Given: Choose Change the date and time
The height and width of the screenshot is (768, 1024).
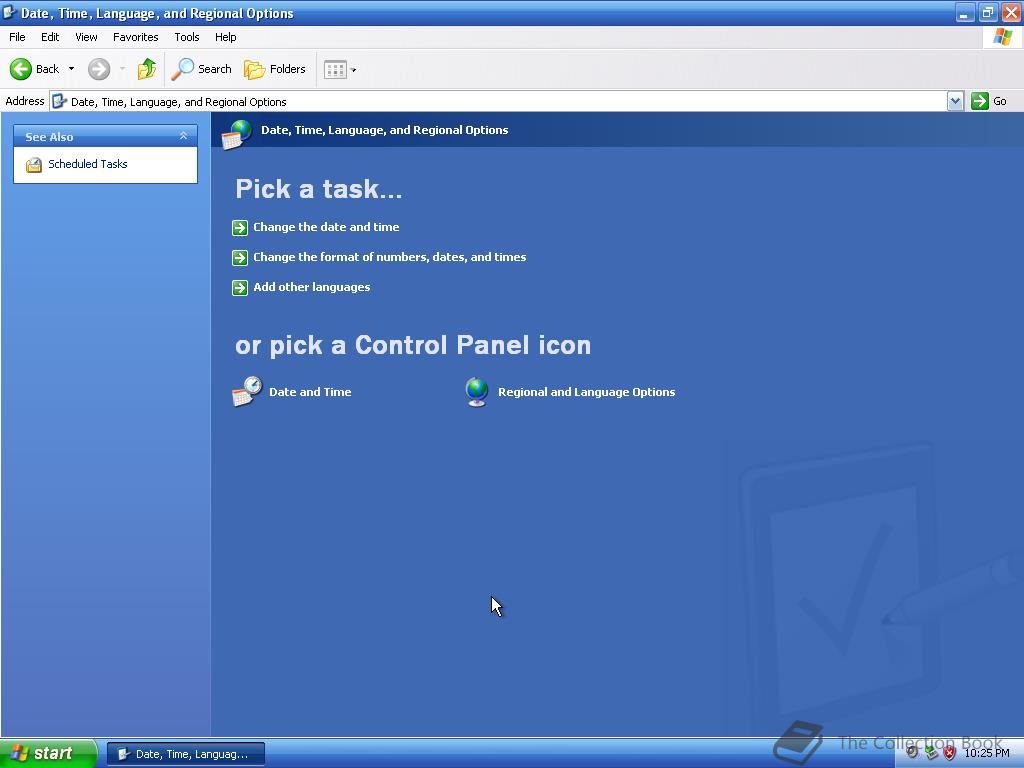Looking at the screenshot, I should click(x=326, y=227).
